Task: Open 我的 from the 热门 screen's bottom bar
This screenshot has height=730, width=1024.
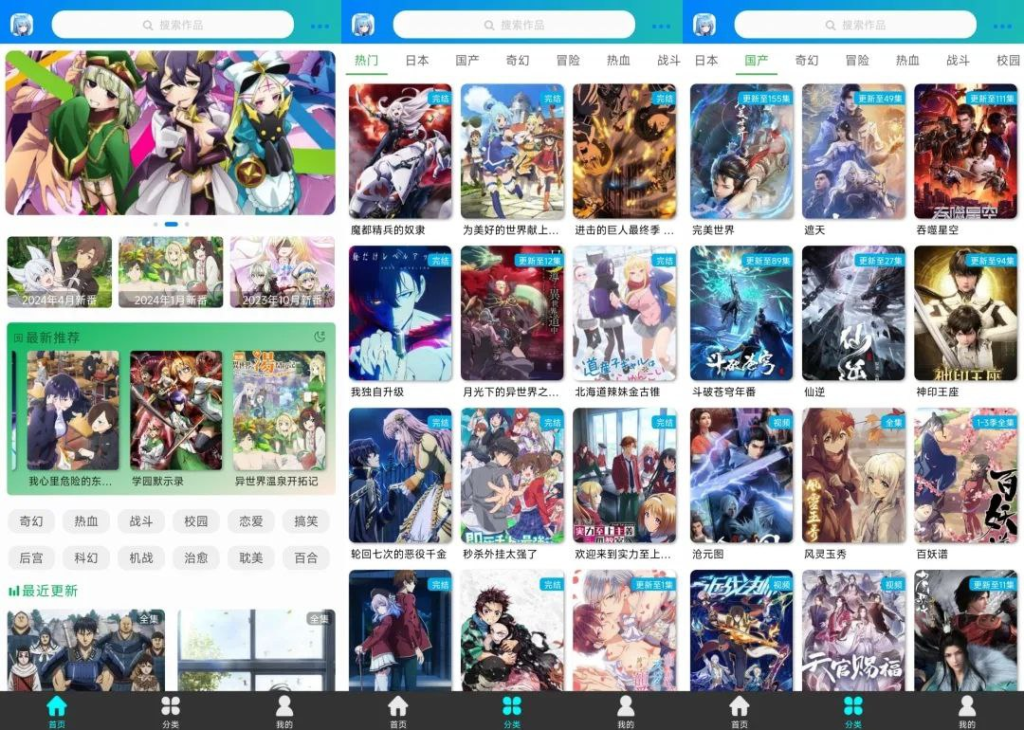Action: point(626,710)
